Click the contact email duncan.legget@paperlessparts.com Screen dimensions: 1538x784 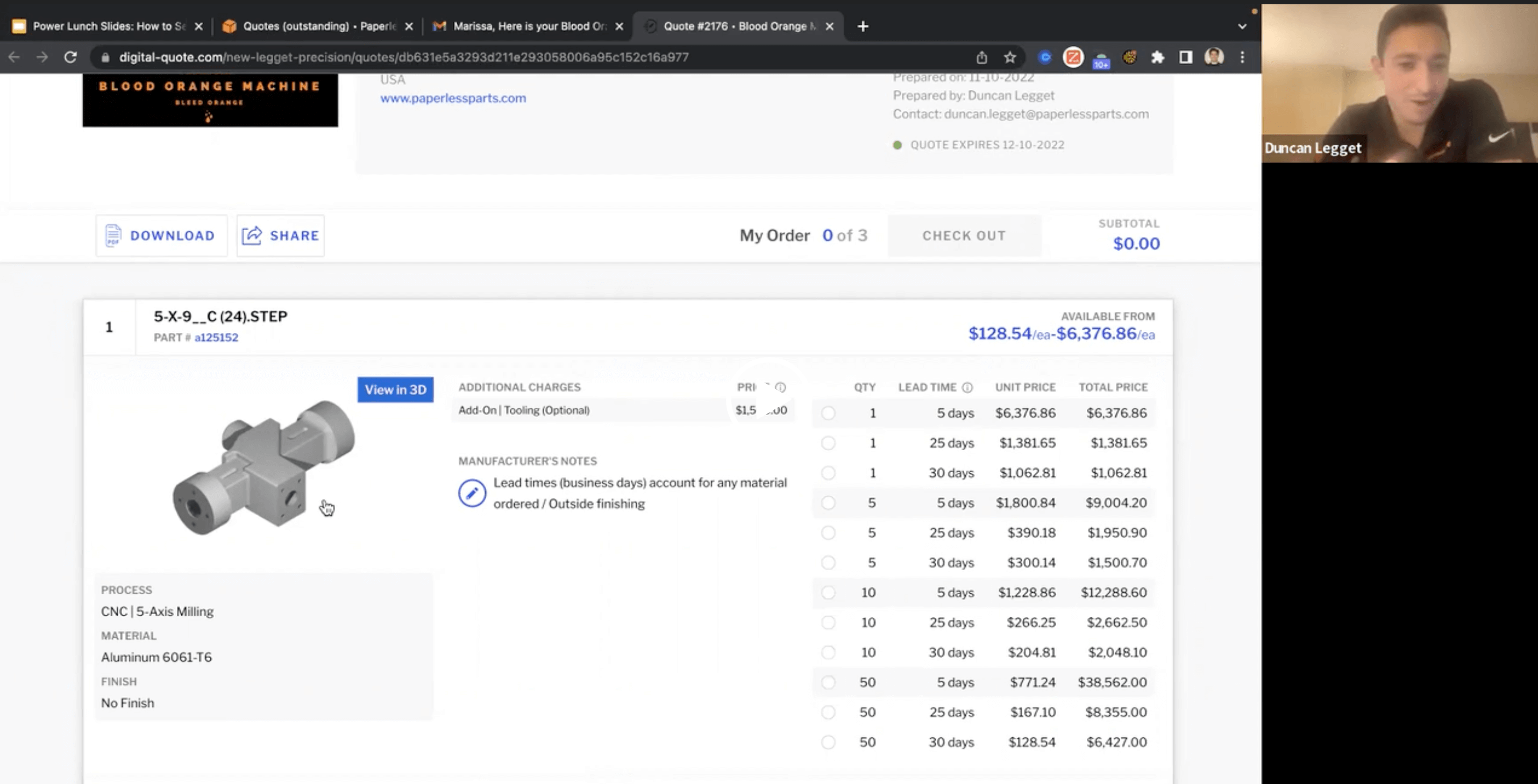click(1046, 114)
